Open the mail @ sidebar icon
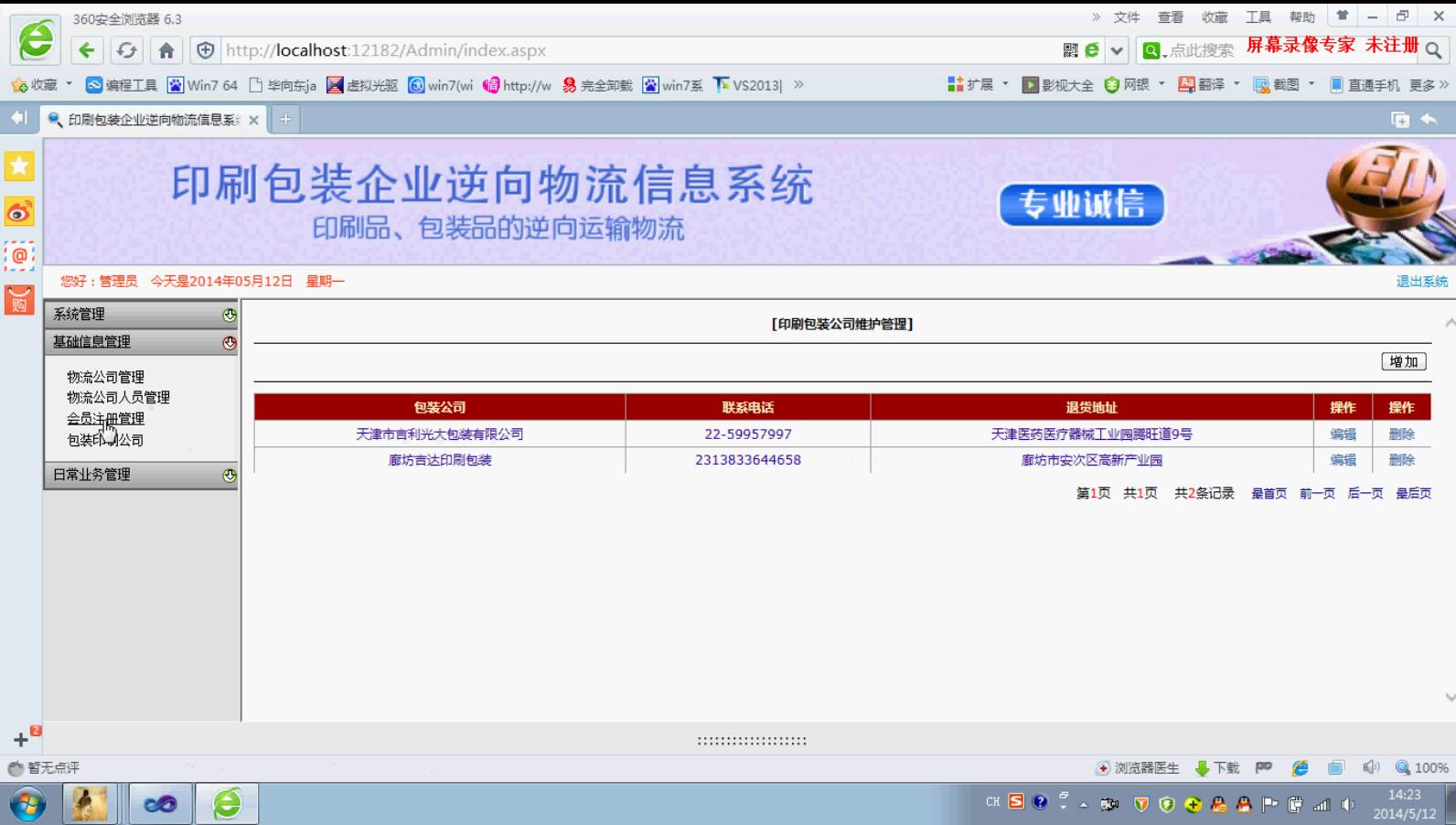Screen dimensions: 1456x825 19,256
